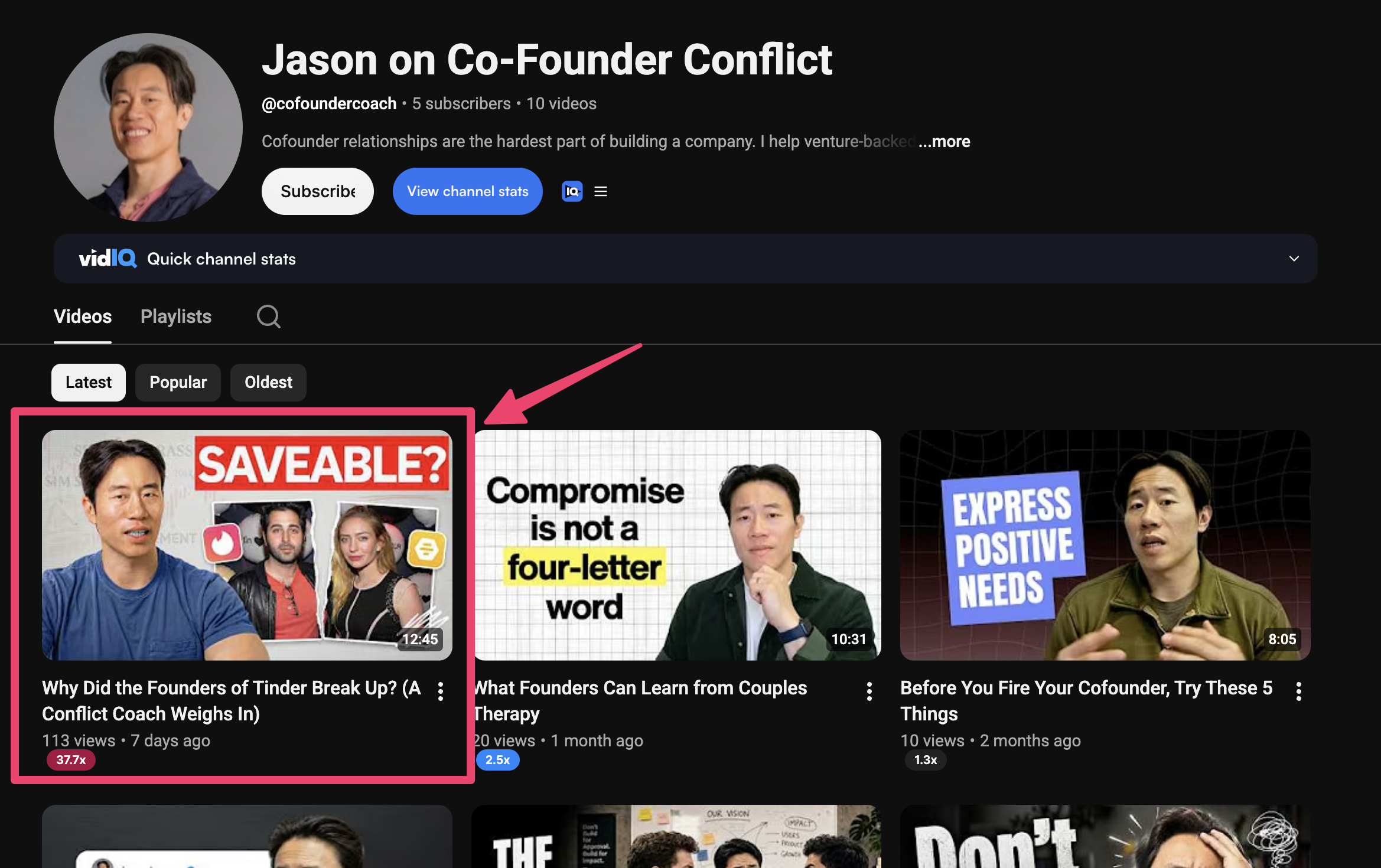Play the SAVEABLE? video thumbnail
The image size is (1381, 868).
click(247, 545)
